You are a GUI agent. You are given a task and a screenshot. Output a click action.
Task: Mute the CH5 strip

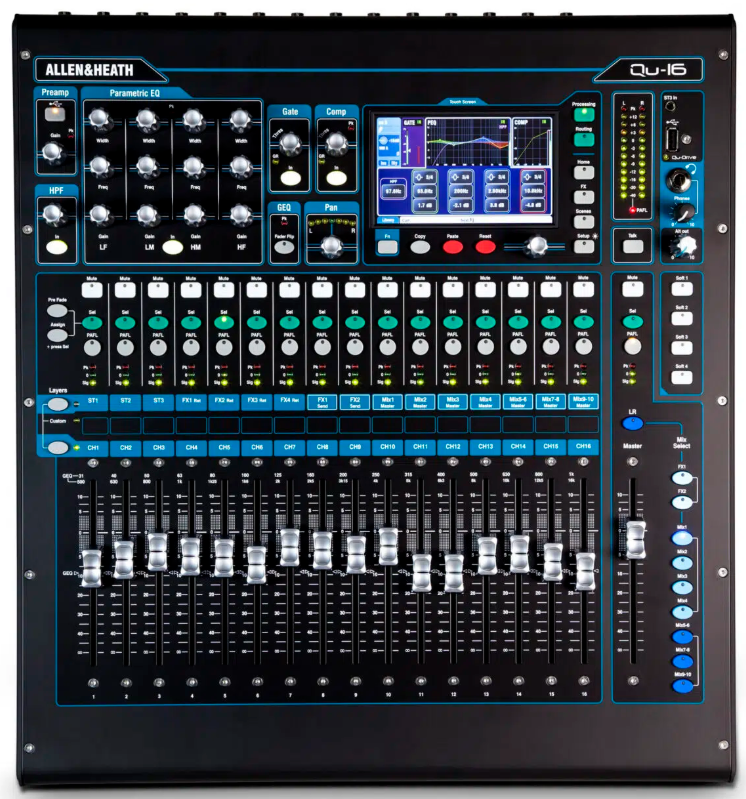click(224, 290)
